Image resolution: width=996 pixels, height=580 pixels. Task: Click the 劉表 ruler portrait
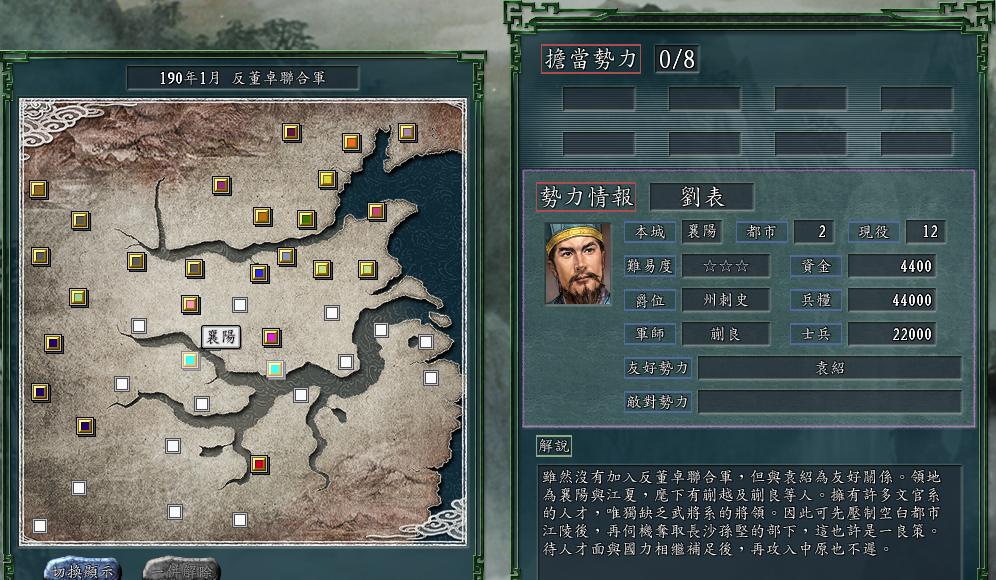click(x=578, y=263)
